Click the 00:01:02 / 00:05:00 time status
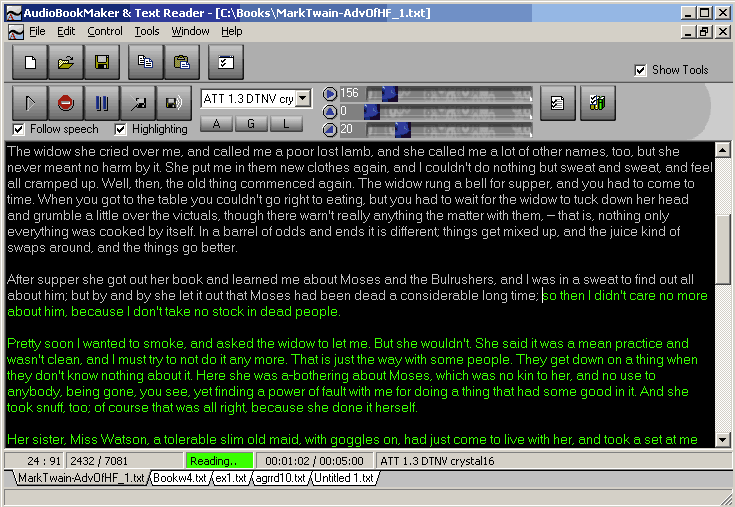735x507 pixels. click(315, 461)
